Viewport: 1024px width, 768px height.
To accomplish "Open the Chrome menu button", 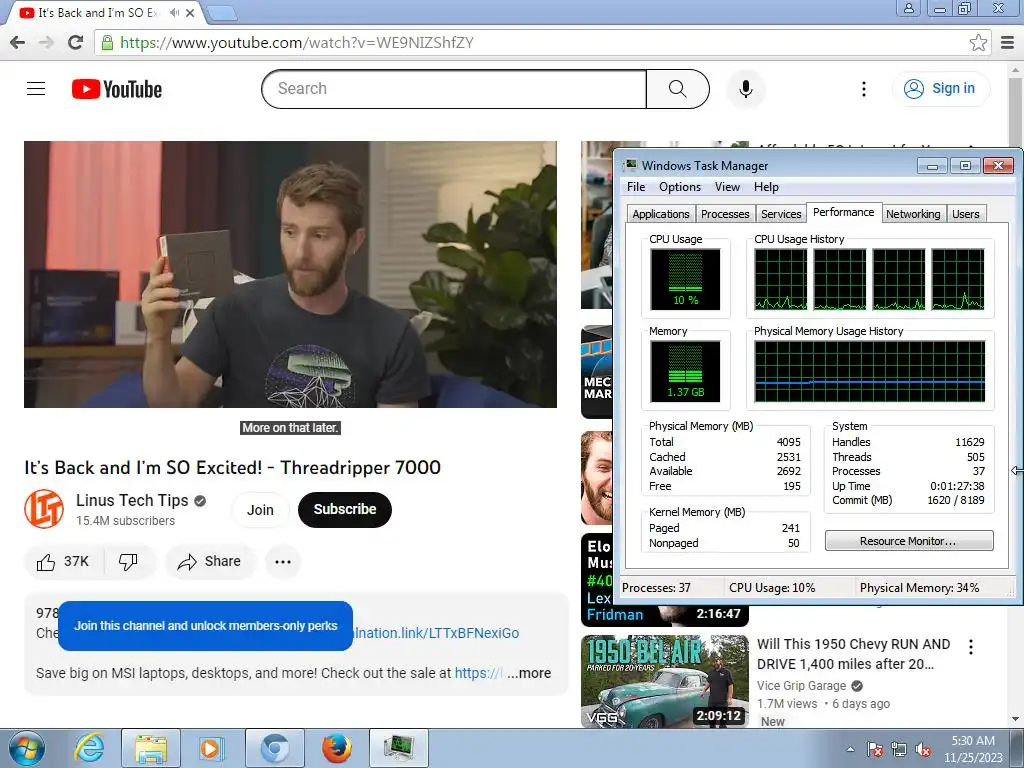I will pos(1008,43).
